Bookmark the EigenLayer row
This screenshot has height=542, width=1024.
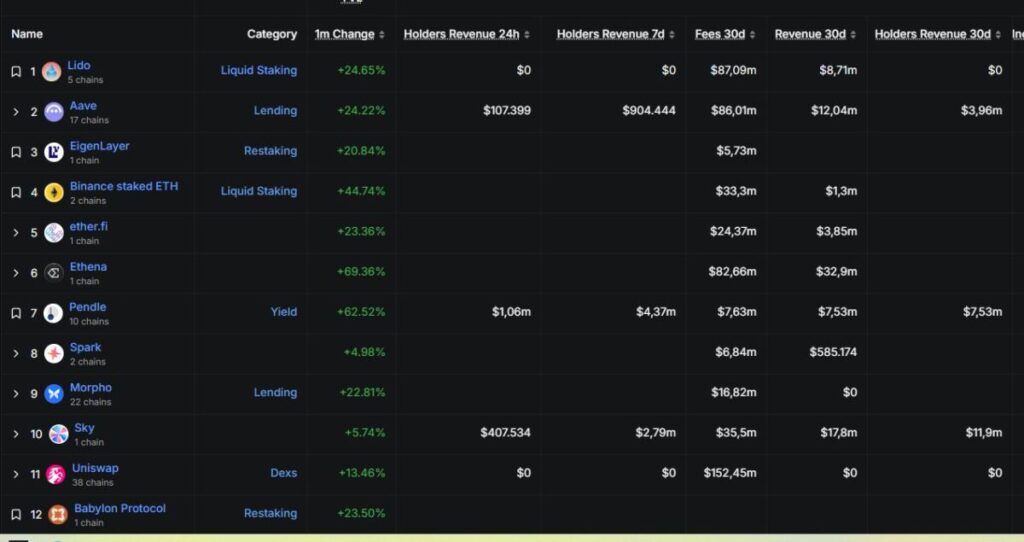tap(16, 152)
